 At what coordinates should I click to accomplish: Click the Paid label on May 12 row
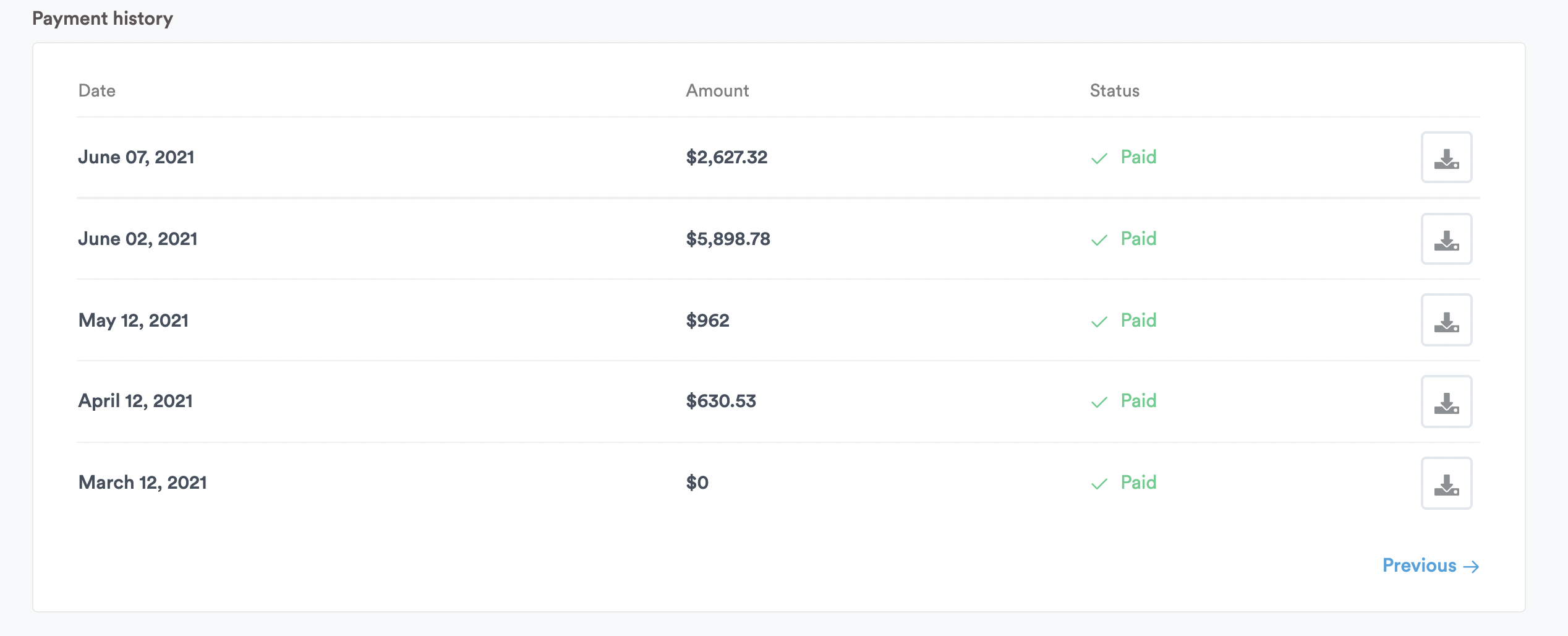click(1138, 320)
